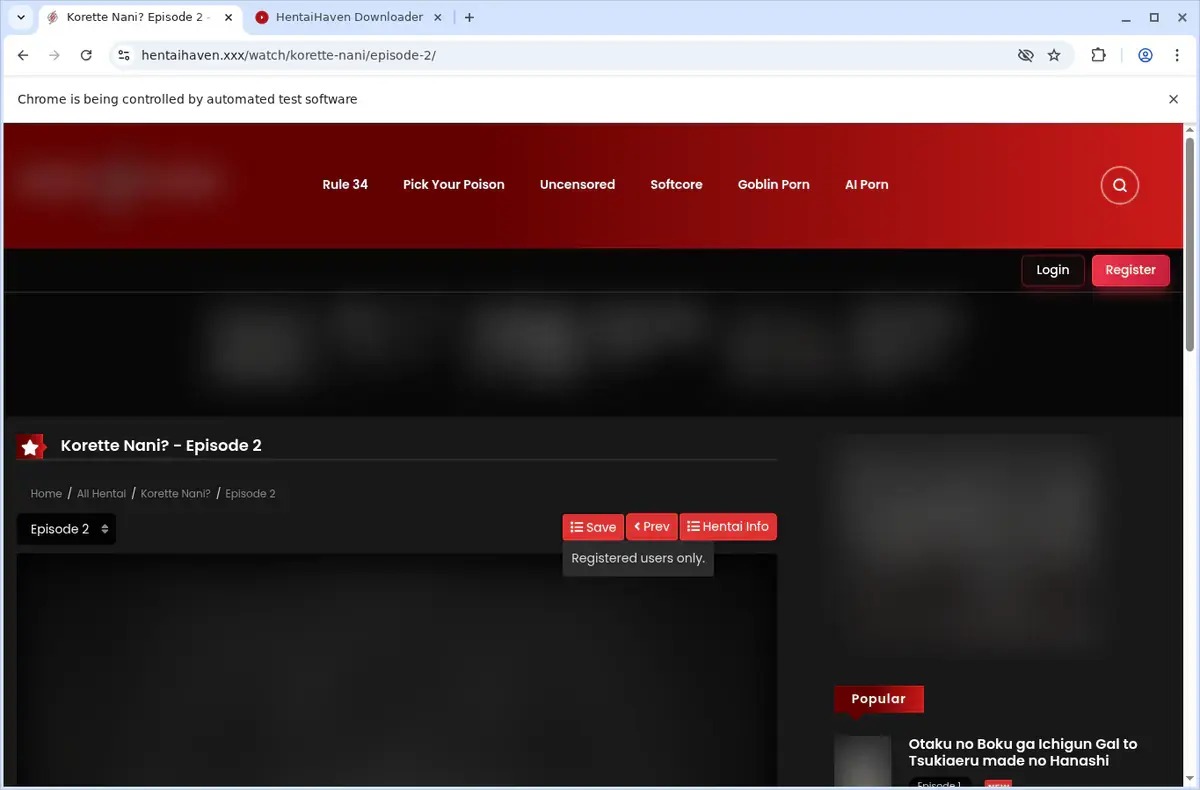1200x790 pixels.
Task: Open the Softcore nav item
Action: point(676,185)
